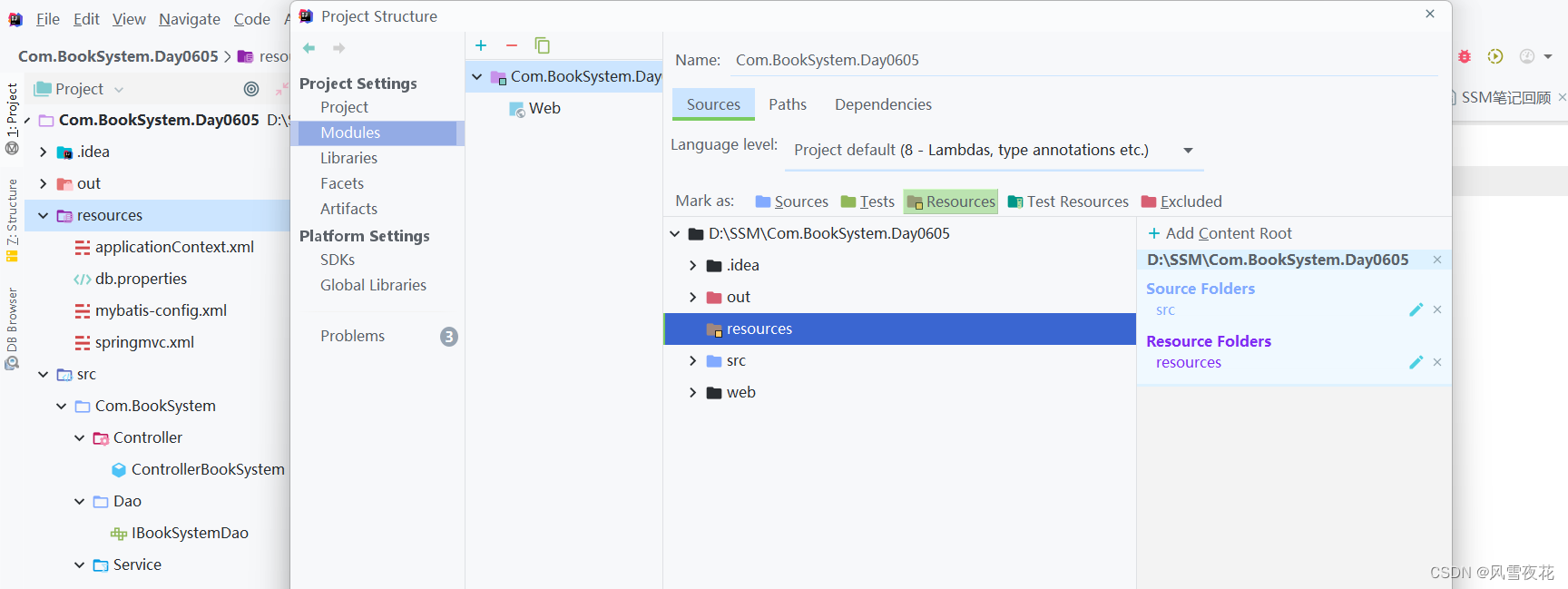Select applicationContext.xml in project tree
1568x589 pixels.
pos(174,247)
